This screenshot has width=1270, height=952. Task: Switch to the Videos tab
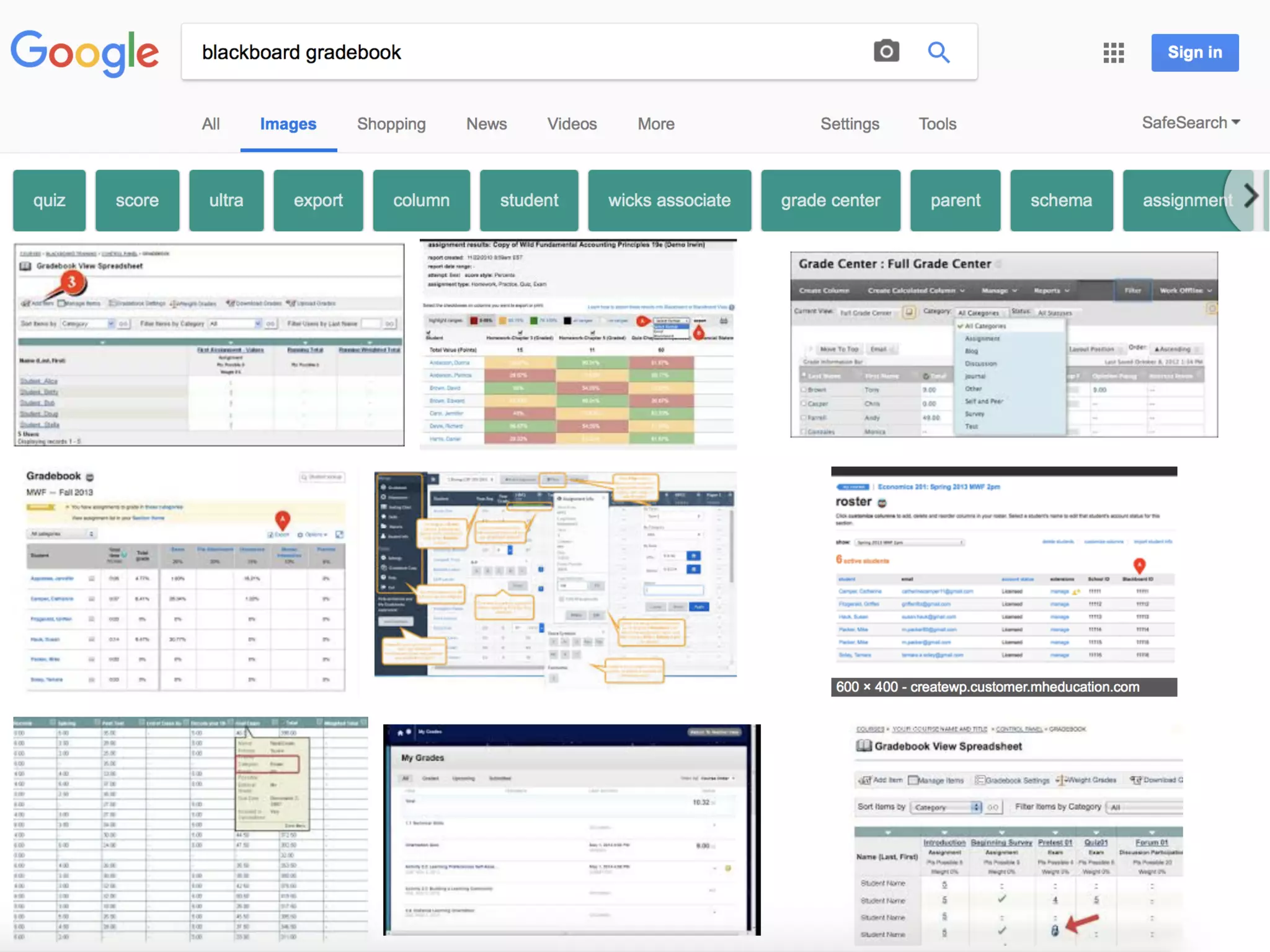click(x=572, y=124)
